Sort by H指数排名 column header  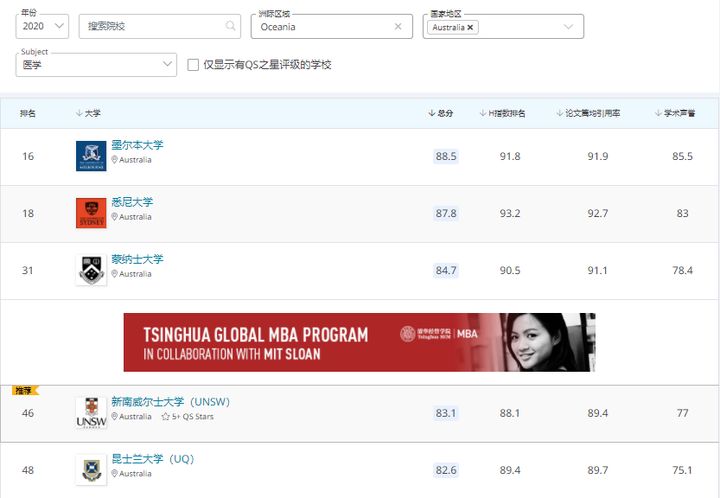502,113
